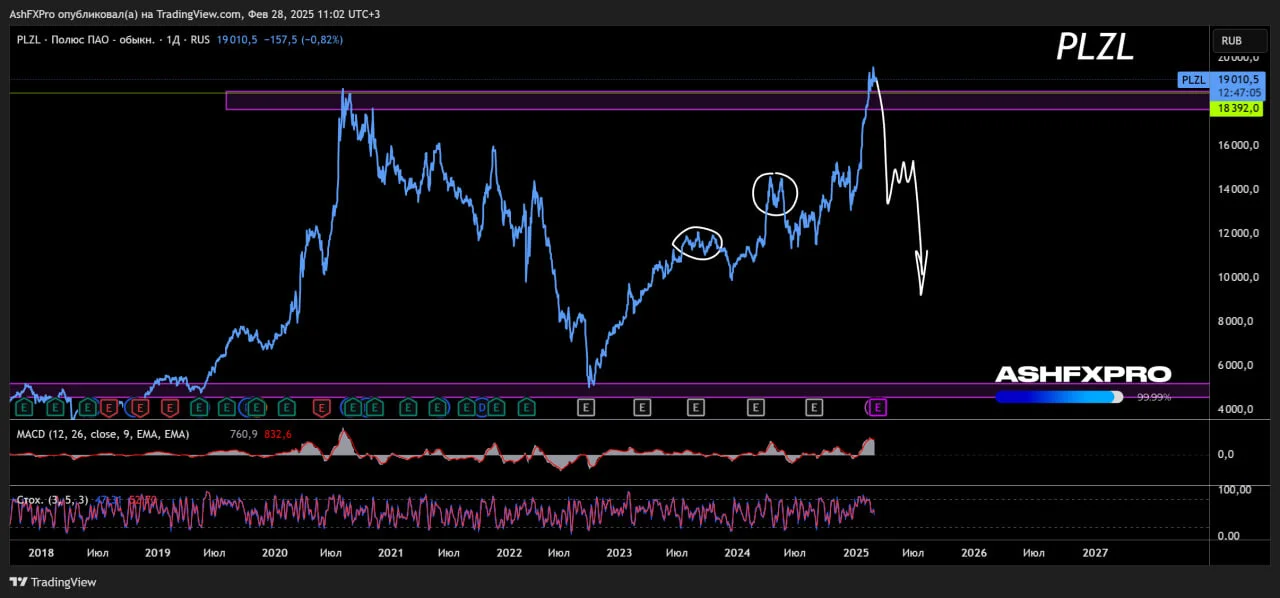The height and width of the screenshot is (598, 1280).
Task: Click the 2020 label on time axis
Action: [x=275, y=552]
